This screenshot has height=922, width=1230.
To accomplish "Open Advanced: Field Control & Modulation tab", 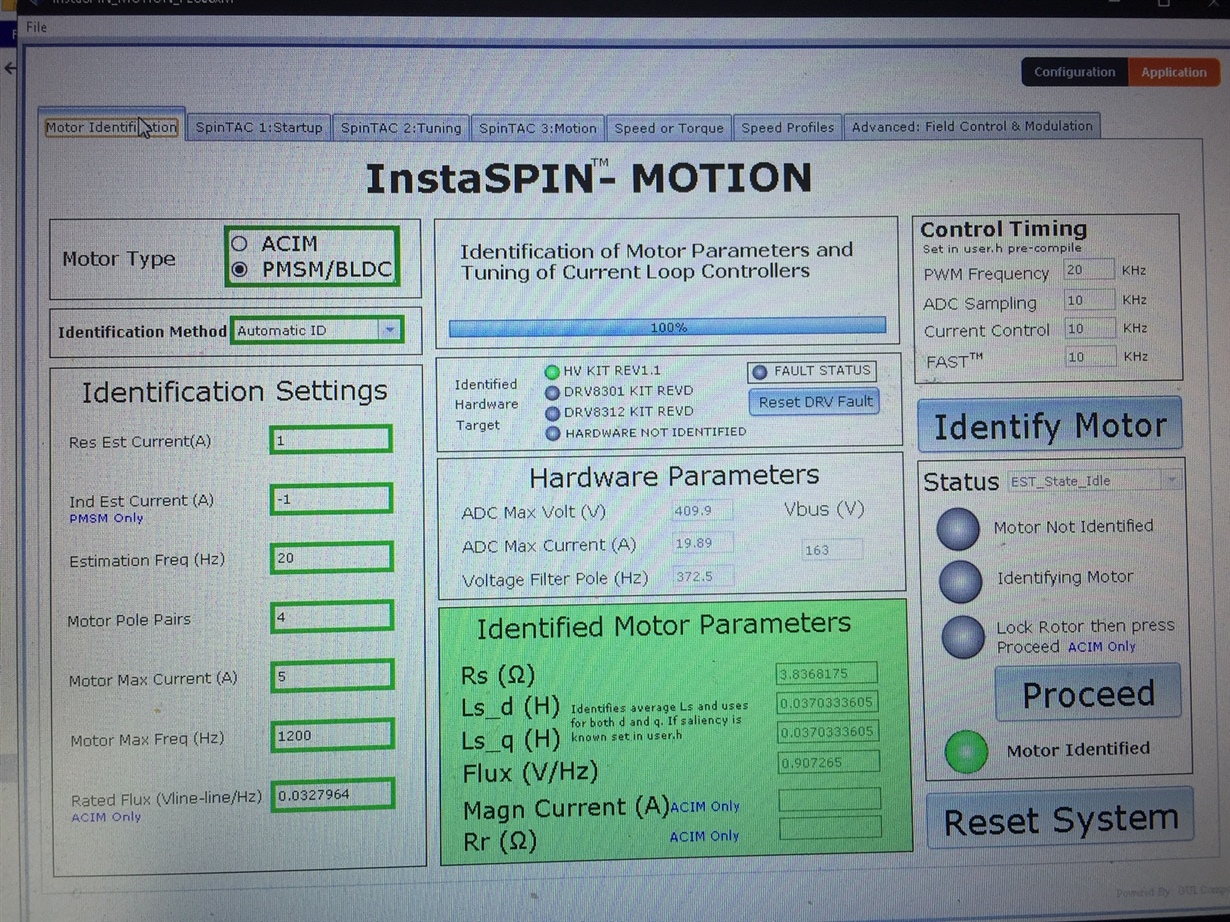I will (972, 126).
